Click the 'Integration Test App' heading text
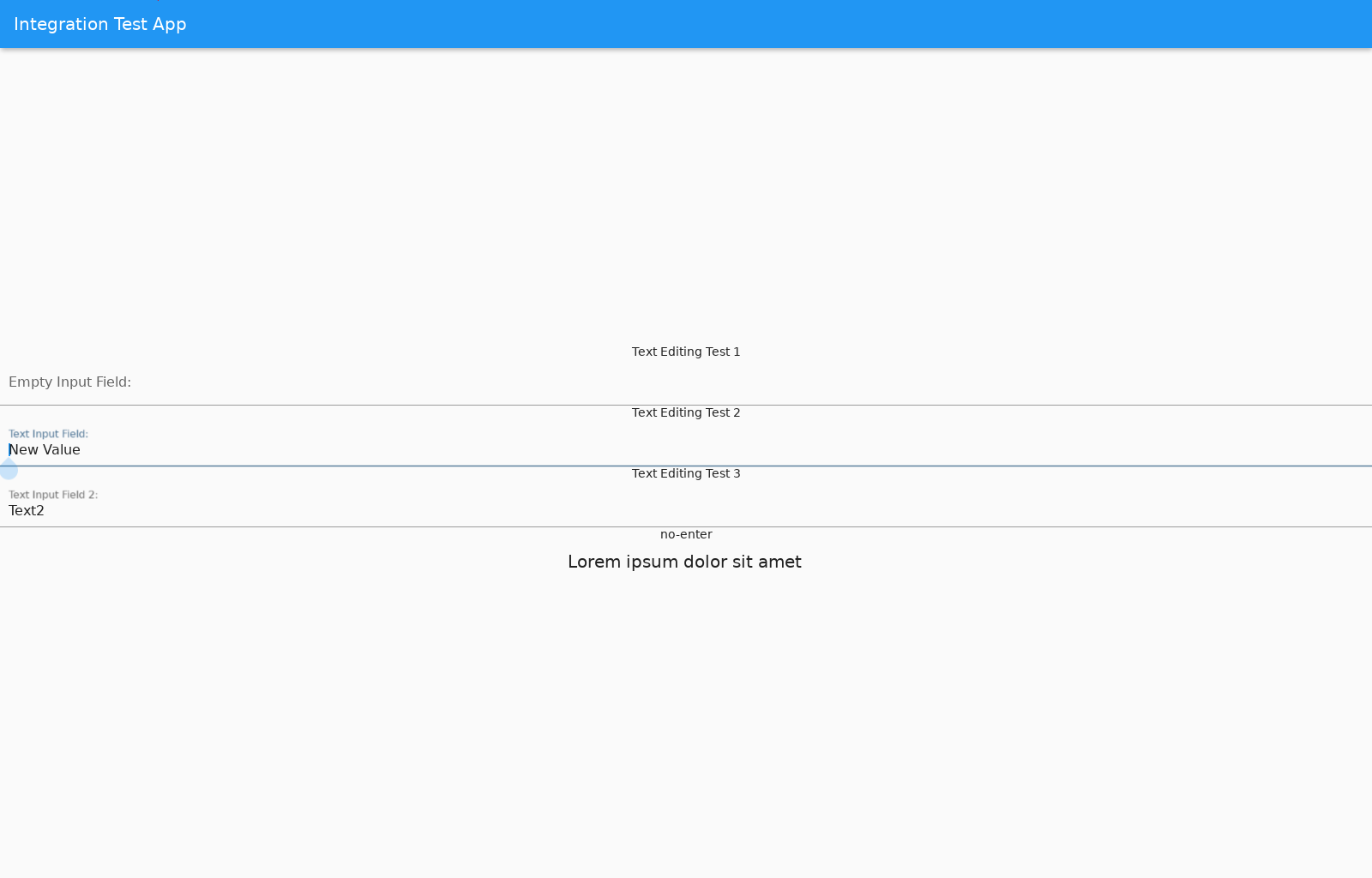This screenshot has height=878, width=1372. coord(99,24)
